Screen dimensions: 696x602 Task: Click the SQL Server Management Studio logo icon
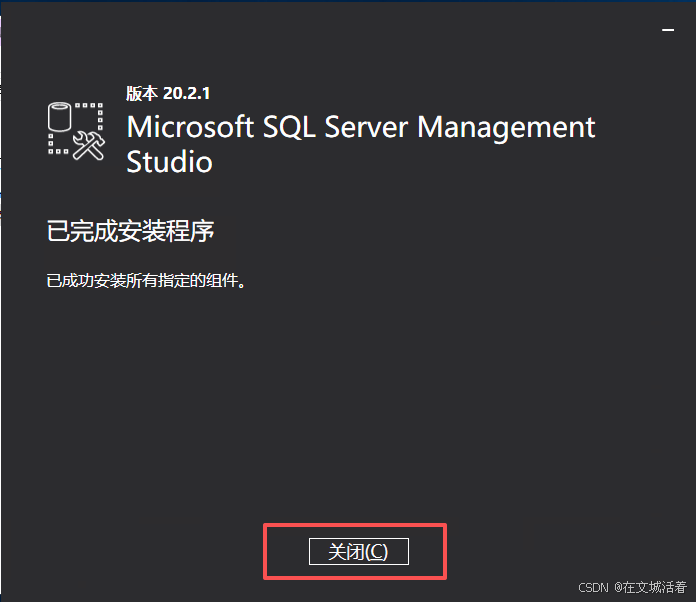(76, 131)
